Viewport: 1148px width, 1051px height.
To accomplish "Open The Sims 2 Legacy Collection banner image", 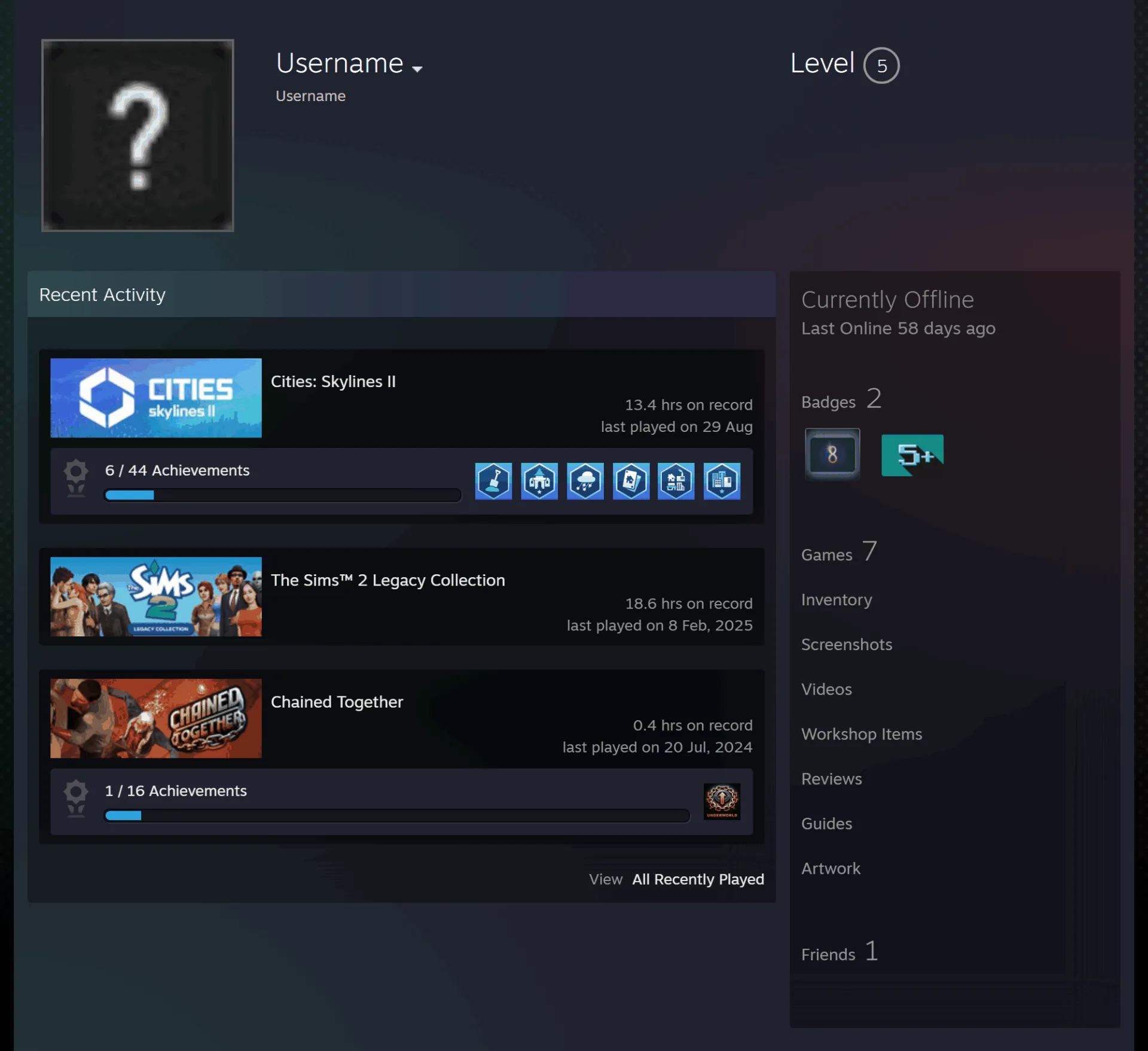I will (156, 597).
